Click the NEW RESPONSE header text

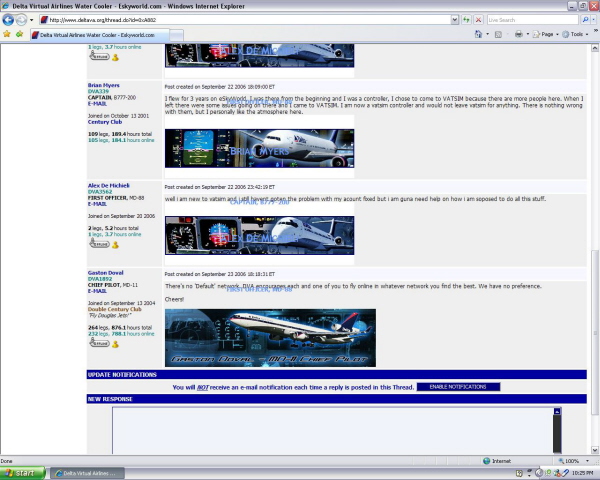point(110,399)
